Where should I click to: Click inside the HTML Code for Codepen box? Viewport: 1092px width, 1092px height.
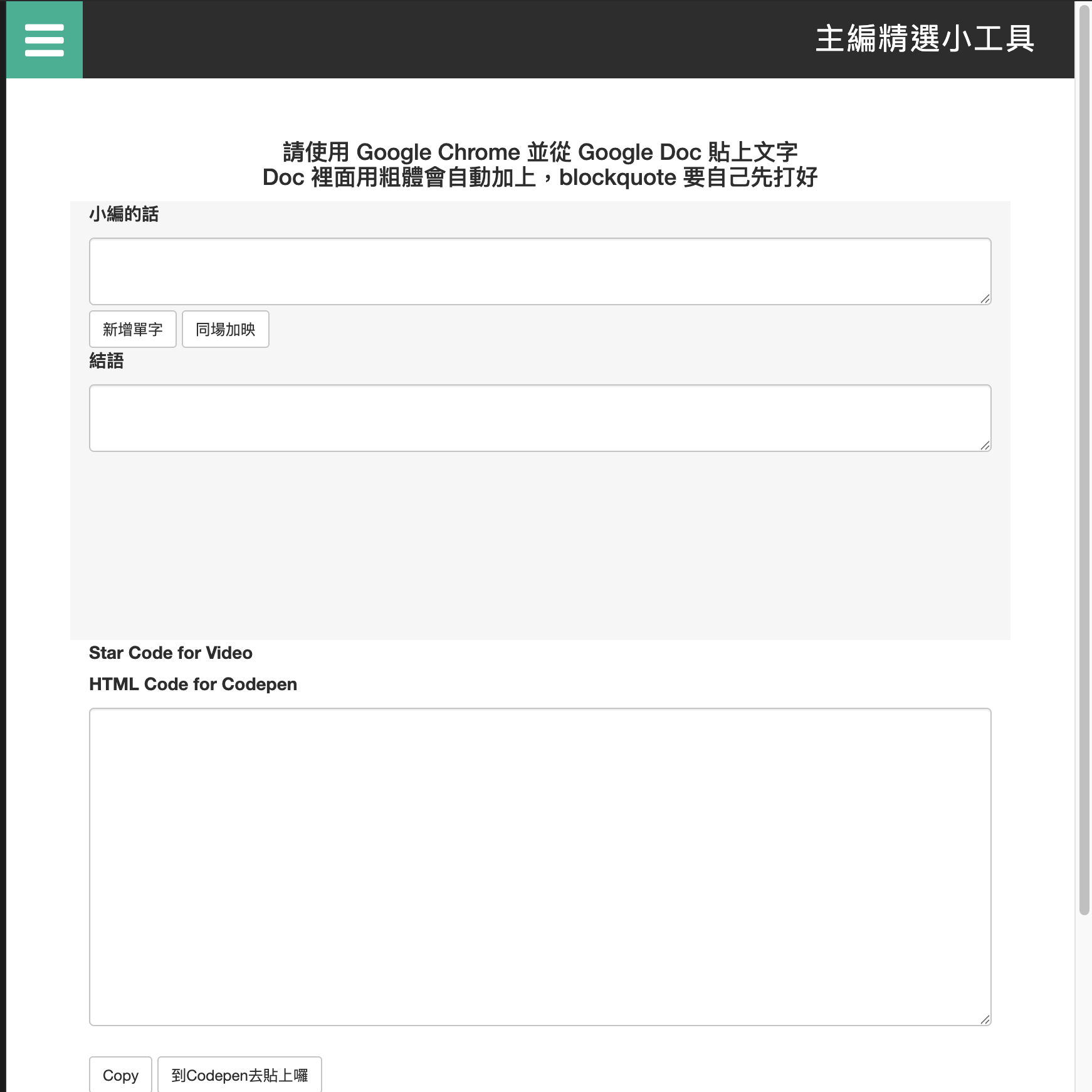(x=539, y=866)
